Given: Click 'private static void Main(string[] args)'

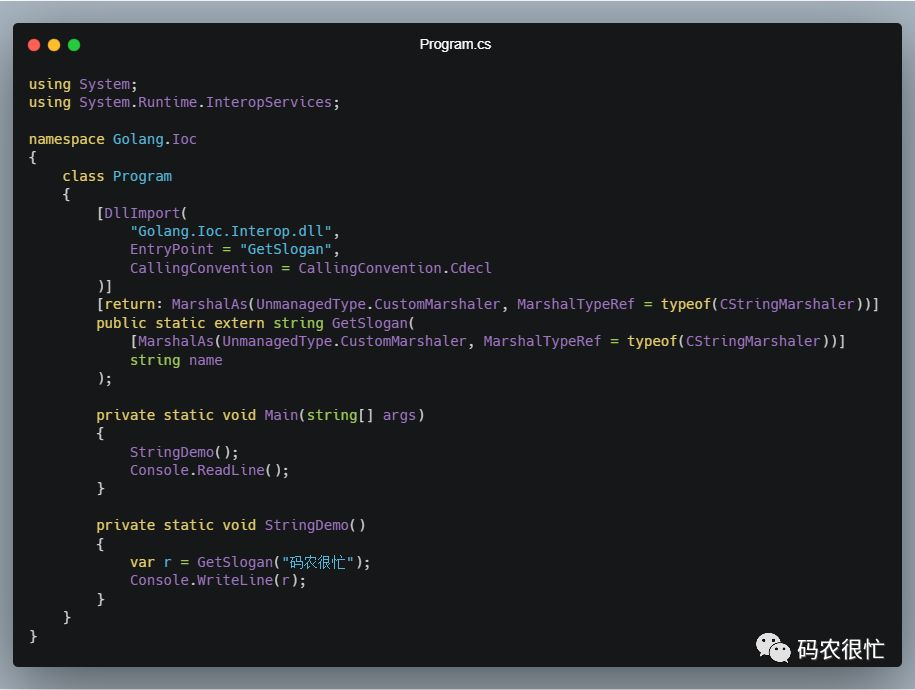Looking at the screenshot, I should point(260,415).
